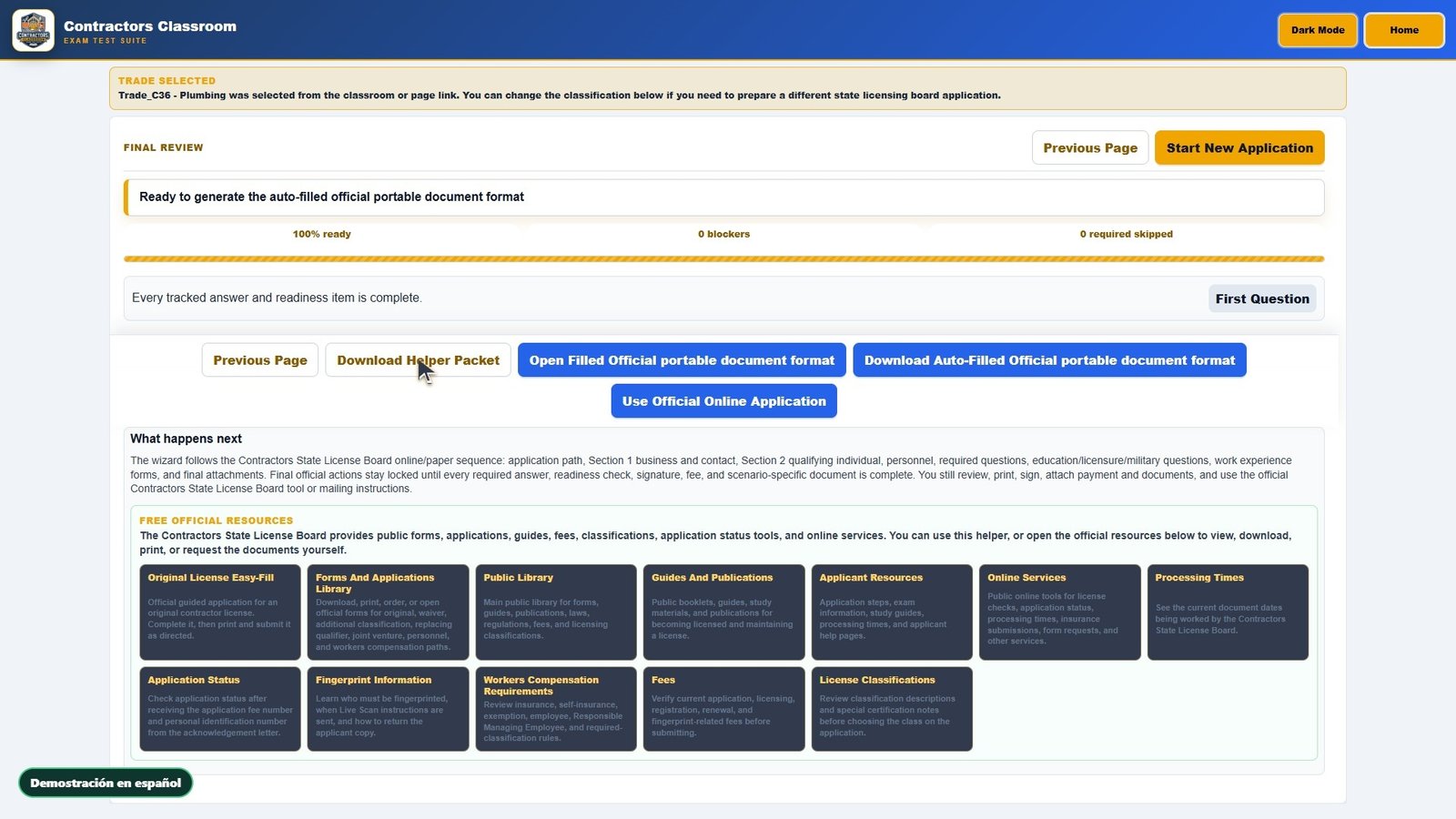Go to the Home page
The width and height of the screenshot is (1456, 819).
(x=1403, y=30)
